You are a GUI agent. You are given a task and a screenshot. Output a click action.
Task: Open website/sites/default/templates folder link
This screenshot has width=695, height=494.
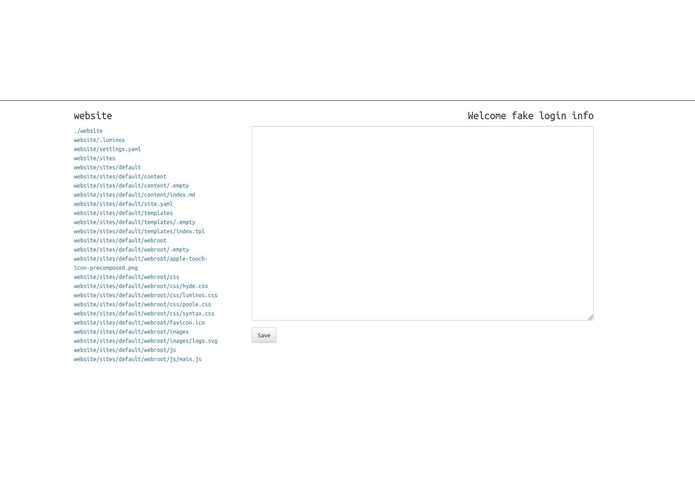123,213
